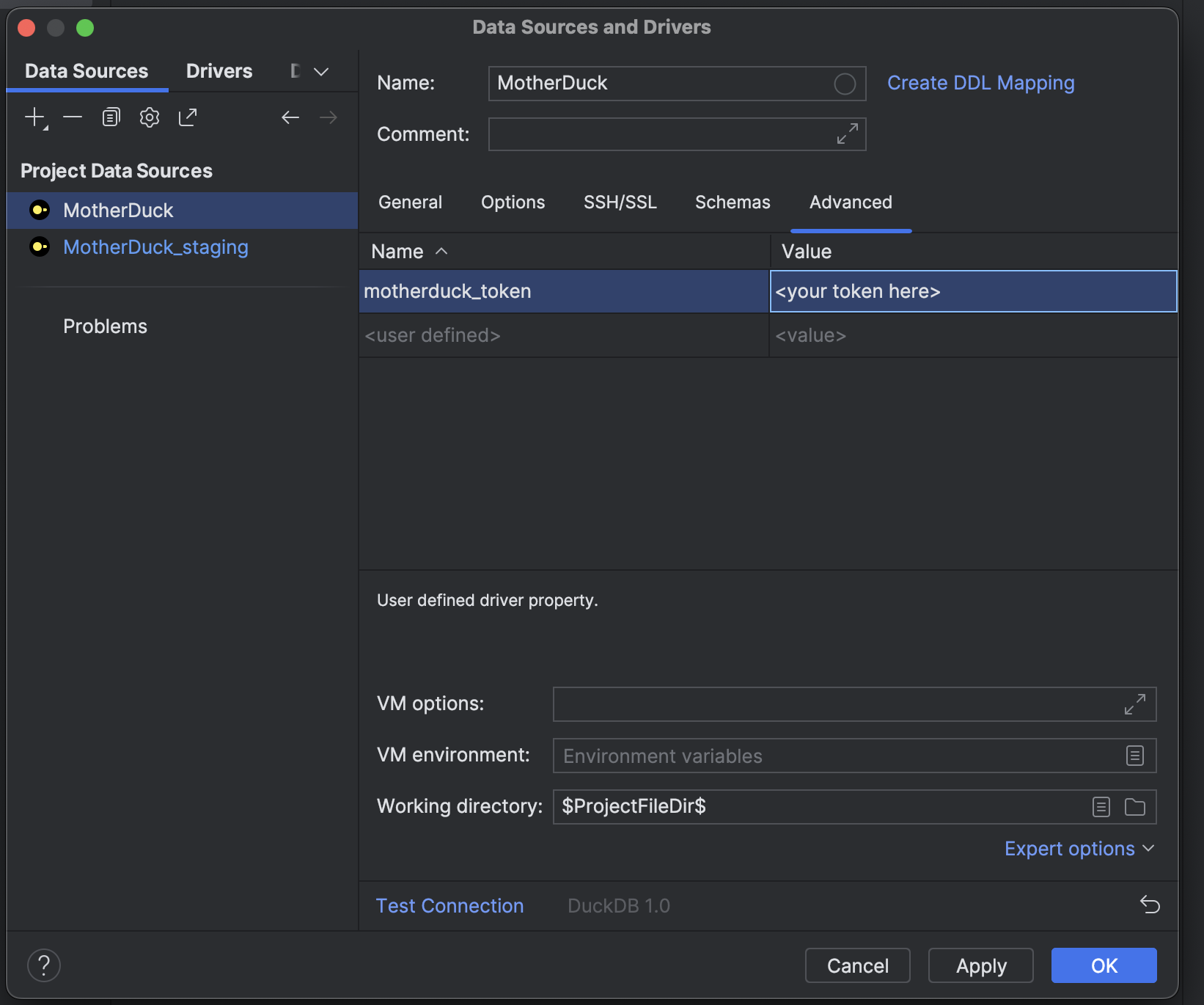Click the Cancel button

click(x=858, y=965)
